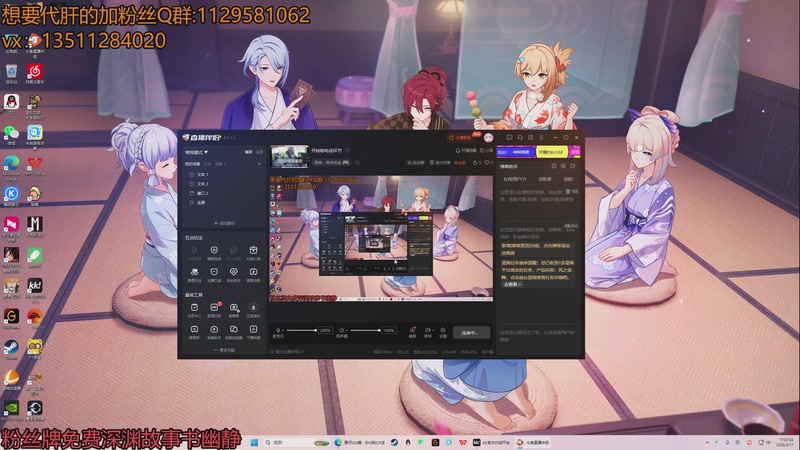This screenshot has height=450, width=800.
Task: Click the 去查看 link in the notice
Action: click(x=512, y=284)
